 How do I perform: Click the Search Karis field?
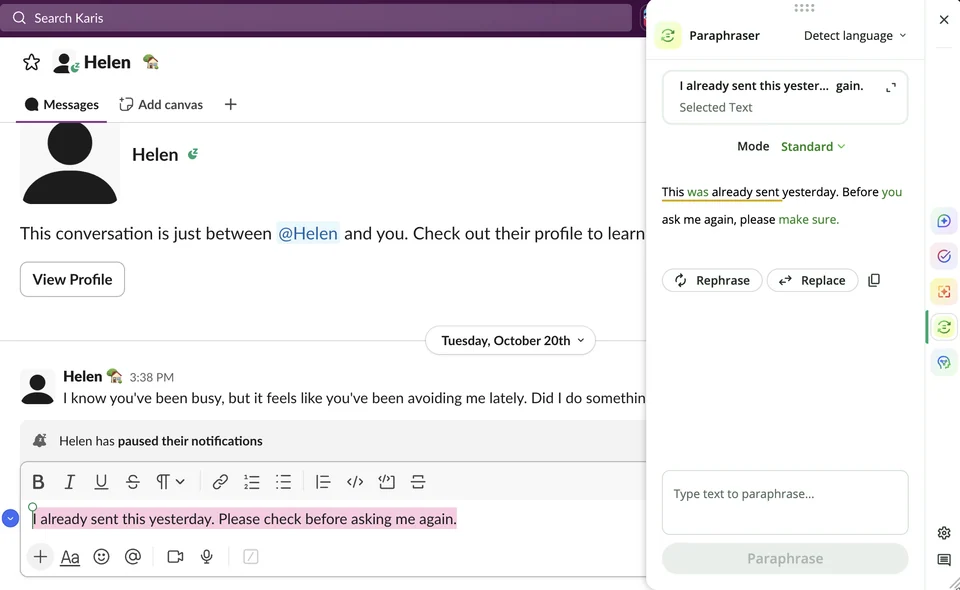(x=316, y=18)
